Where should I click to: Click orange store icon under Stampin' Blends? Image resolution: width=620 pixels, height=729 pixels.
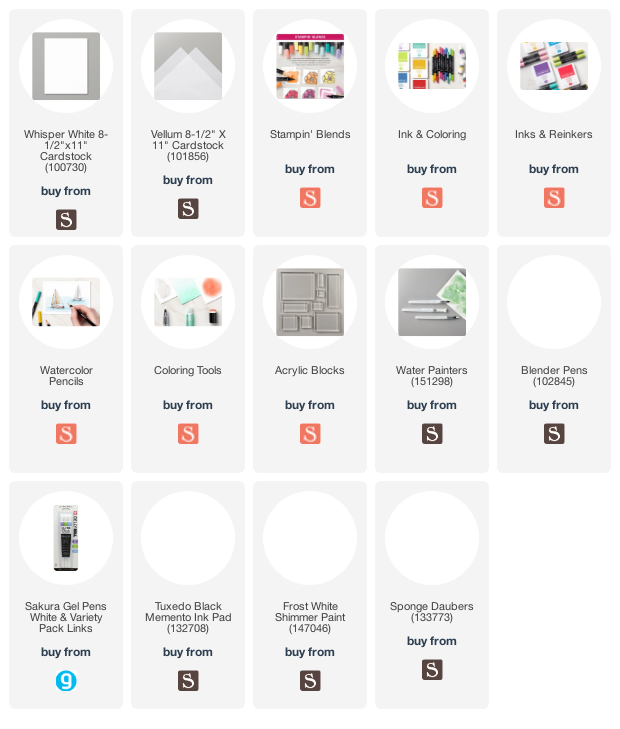[310, 198]
